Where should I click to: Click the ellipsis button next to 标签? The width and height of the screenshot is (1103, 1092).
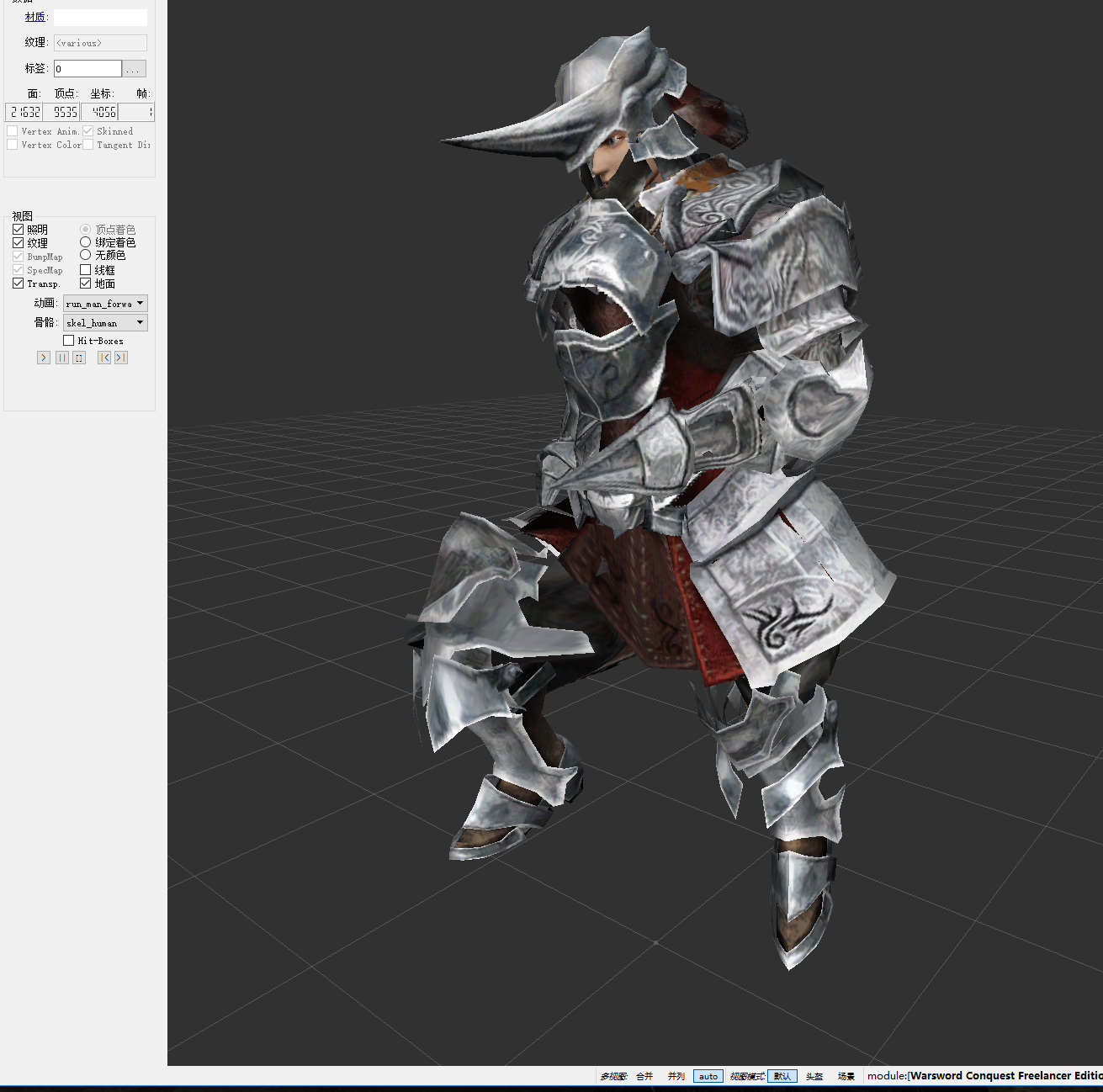tap(134, 69)
